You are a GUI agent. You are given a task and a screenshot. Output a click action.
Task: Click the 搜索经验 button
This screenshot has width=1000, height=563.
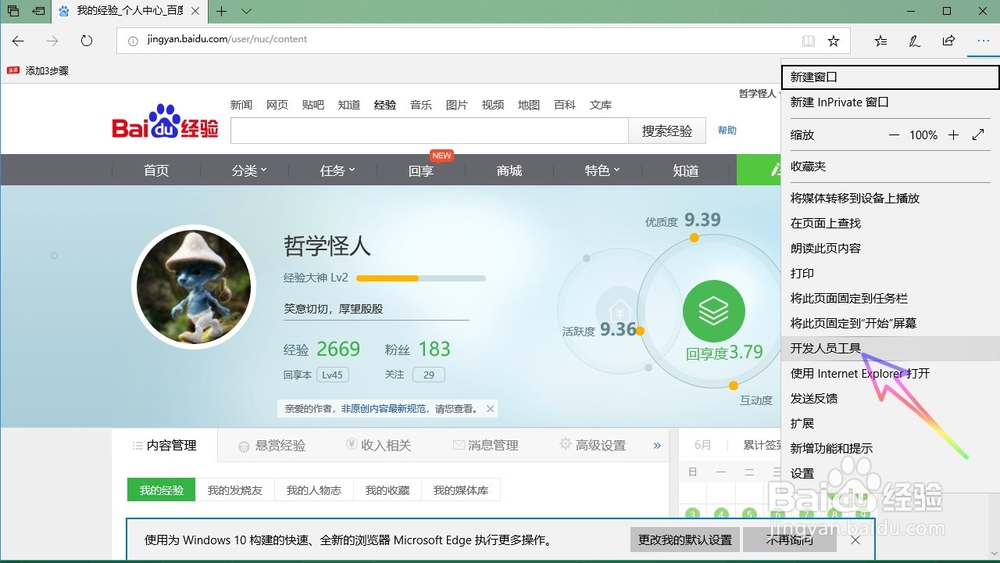pyautogui.click(x=667, y=131)
